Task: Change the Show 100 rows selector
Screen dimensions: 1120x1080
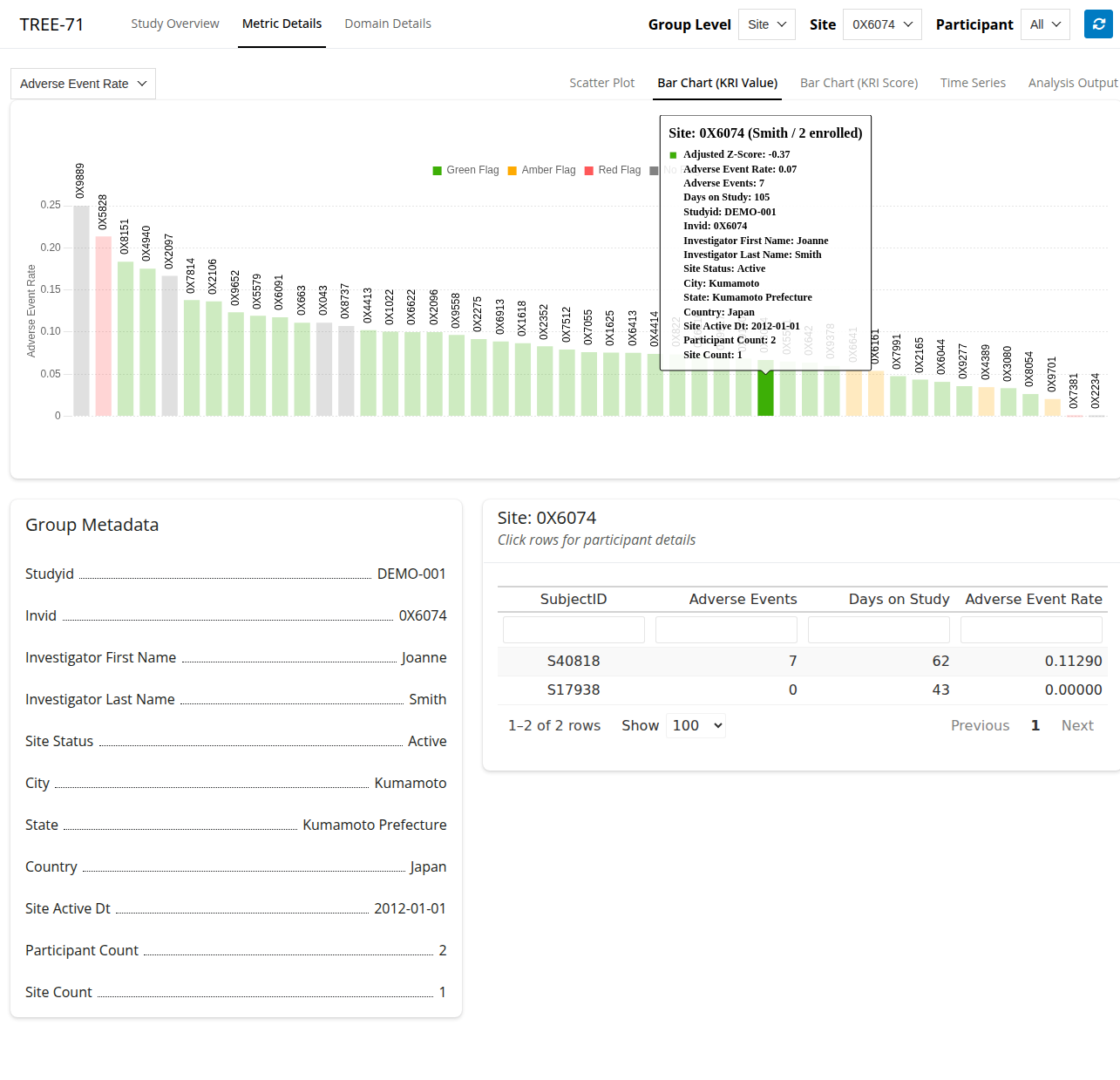Action: coord(696,725)
